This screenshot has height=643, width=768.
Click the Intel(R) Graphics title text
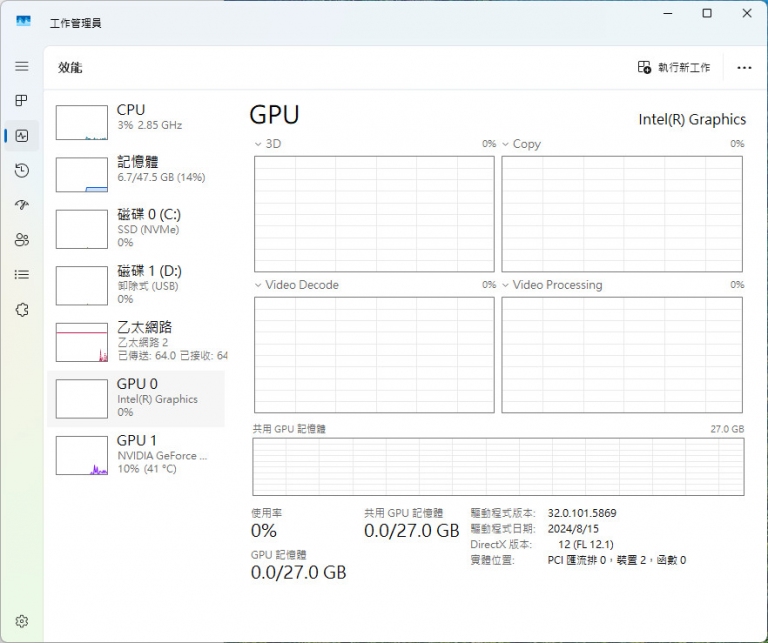click(692, 119)
